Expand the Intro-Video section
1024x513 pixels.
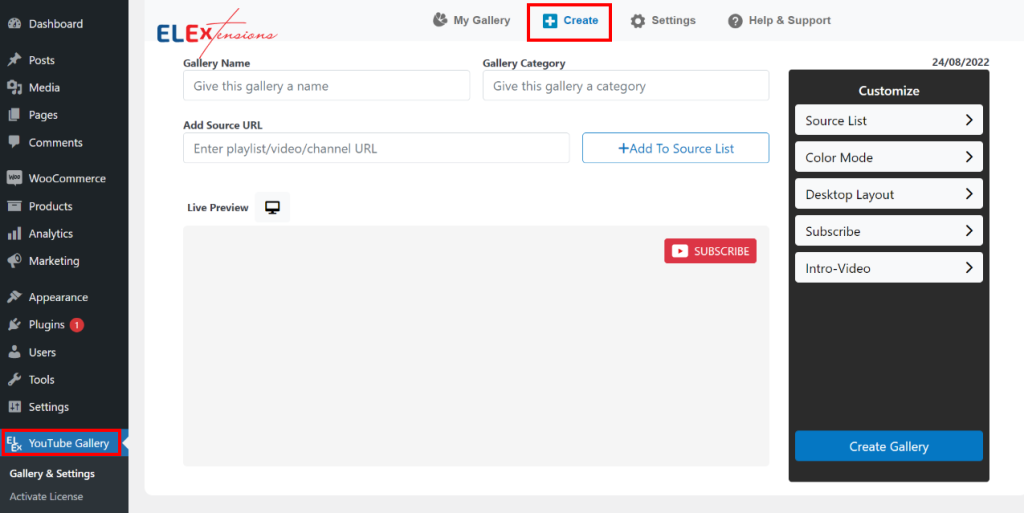(889, 268)
